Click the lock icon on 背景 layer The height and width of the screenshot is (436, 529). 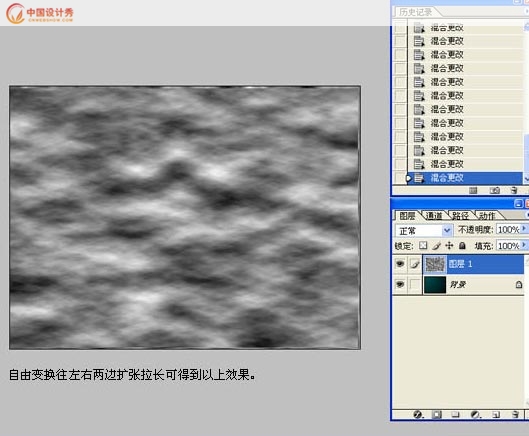[519, 285]
